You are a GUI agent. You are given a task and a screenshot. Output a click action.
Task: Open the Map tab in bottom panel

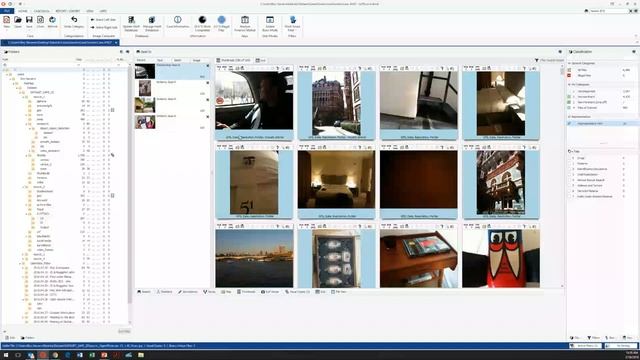[x=226, y=292]
